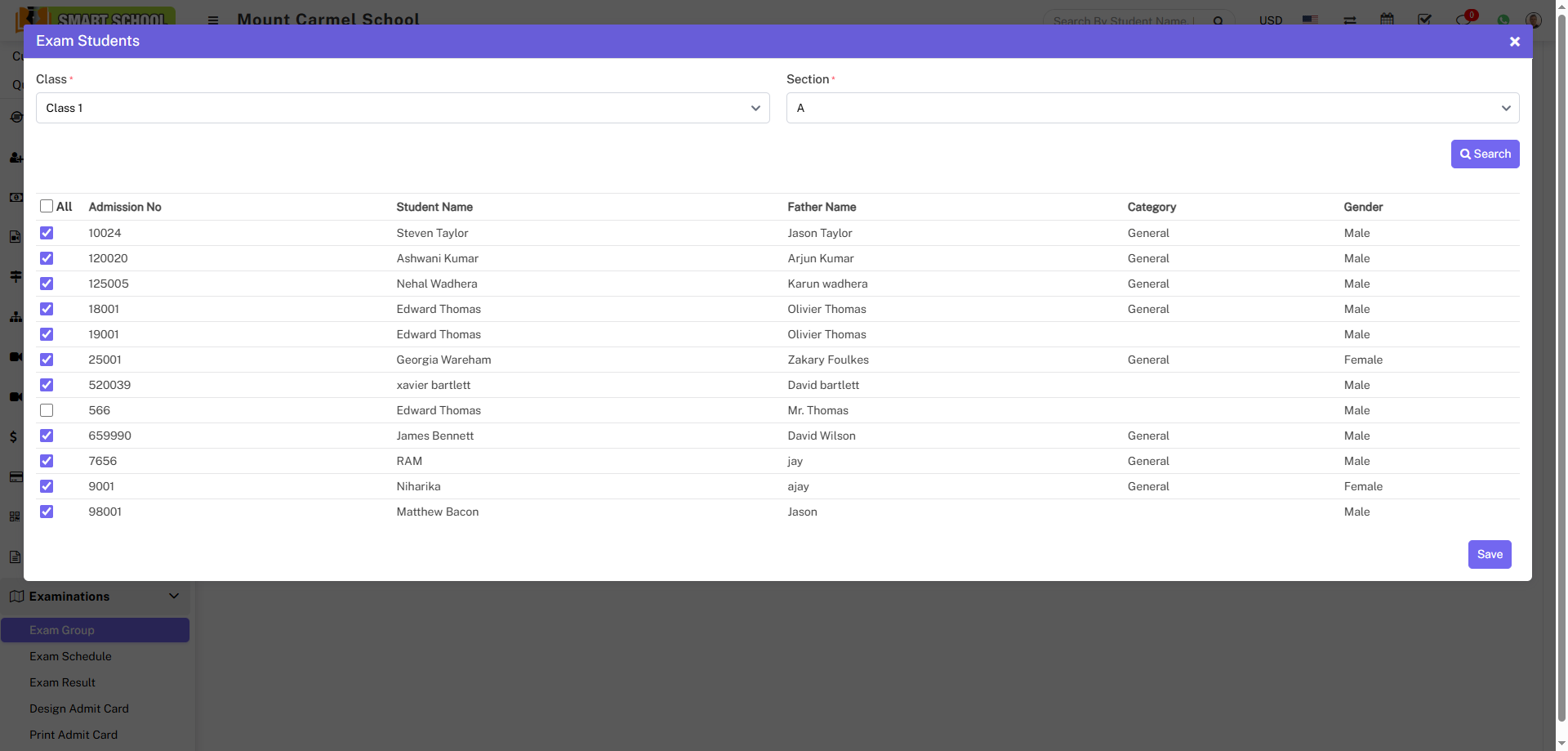Viewport: 1568px width, 751px height.
Task: Click the US flag language icon
Action: coord(1310,19)
